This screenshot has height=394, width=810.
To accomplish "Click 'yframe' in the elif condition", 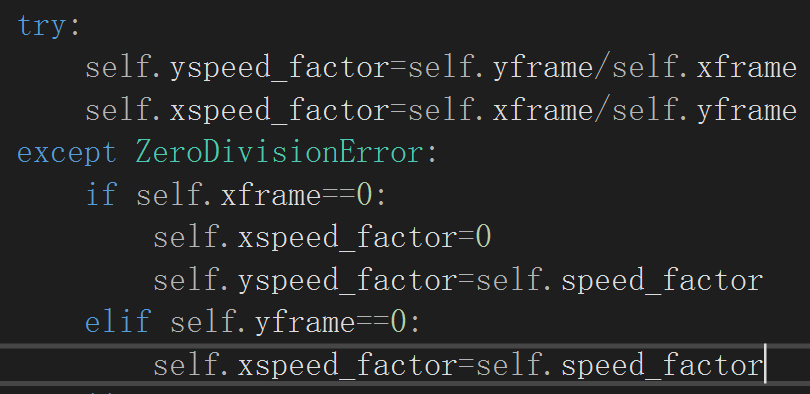I will (305, 323).
